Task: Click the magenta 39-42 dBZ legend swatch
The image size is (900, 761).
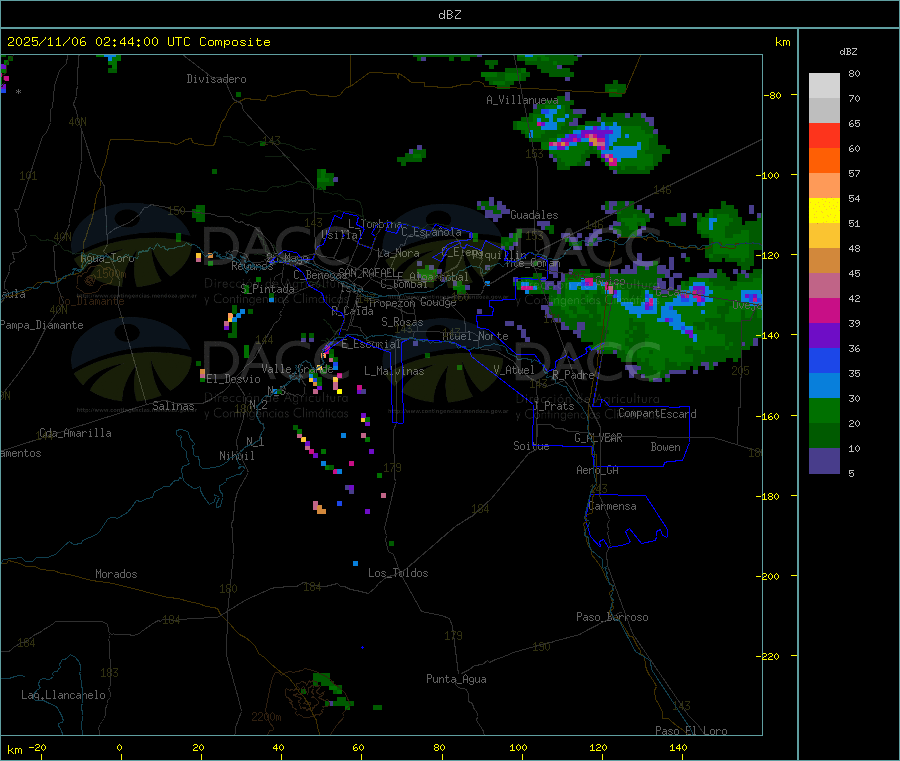Action: coord(824,310)
